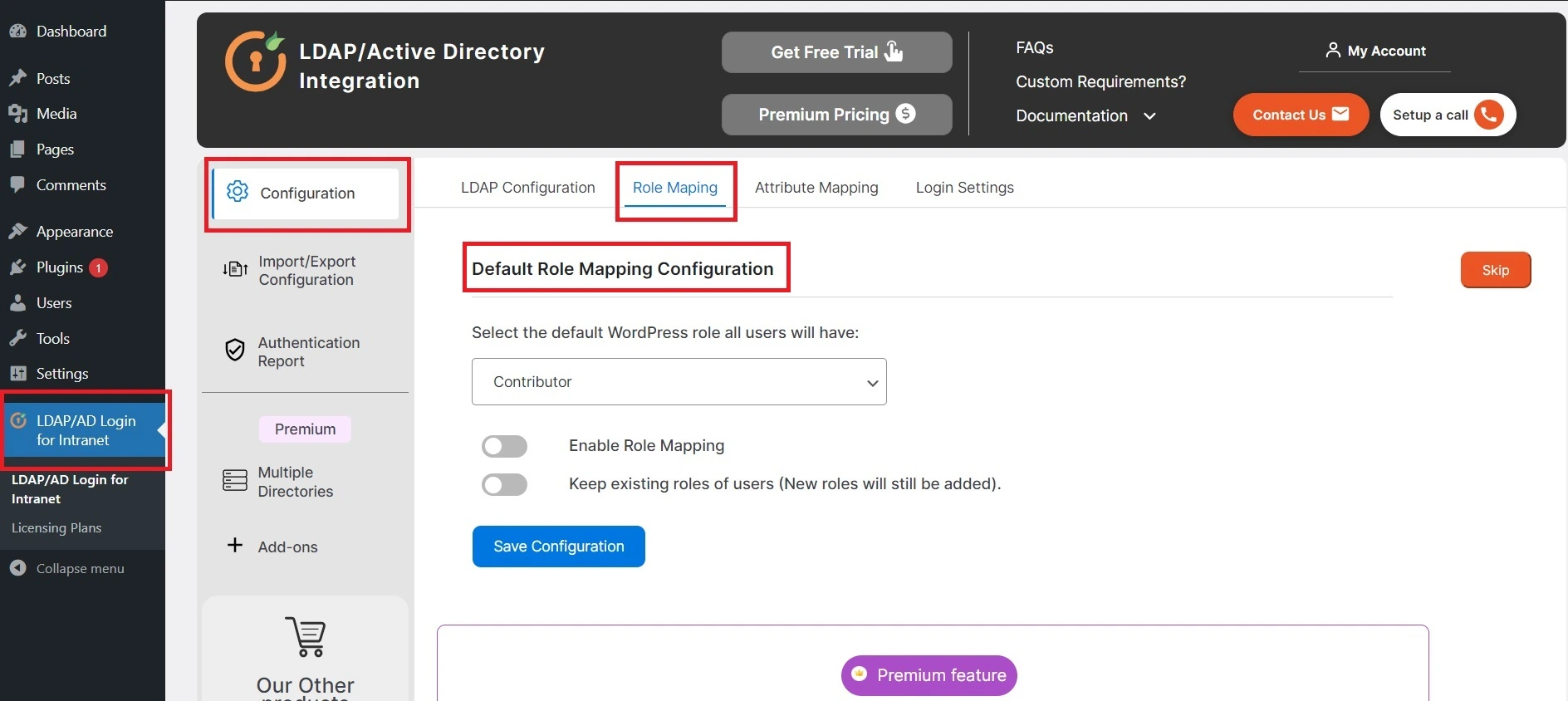Click the LDAP/AD Login plugin icon
Image resolution: width=1568 pixels, height=701 pixels.
(18, 420)
